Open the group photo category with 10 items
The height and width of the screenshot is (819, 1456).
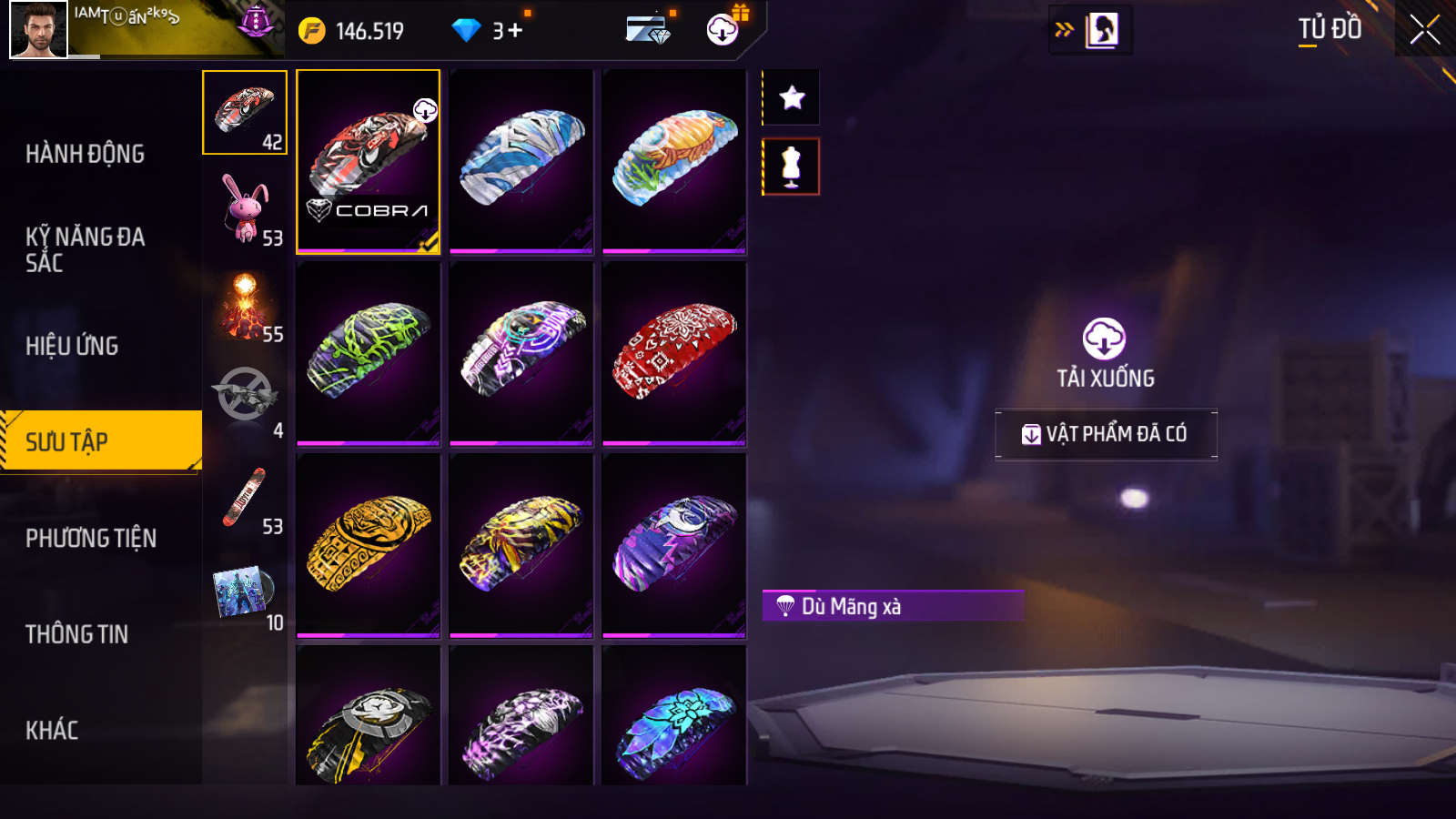[246, 595]
